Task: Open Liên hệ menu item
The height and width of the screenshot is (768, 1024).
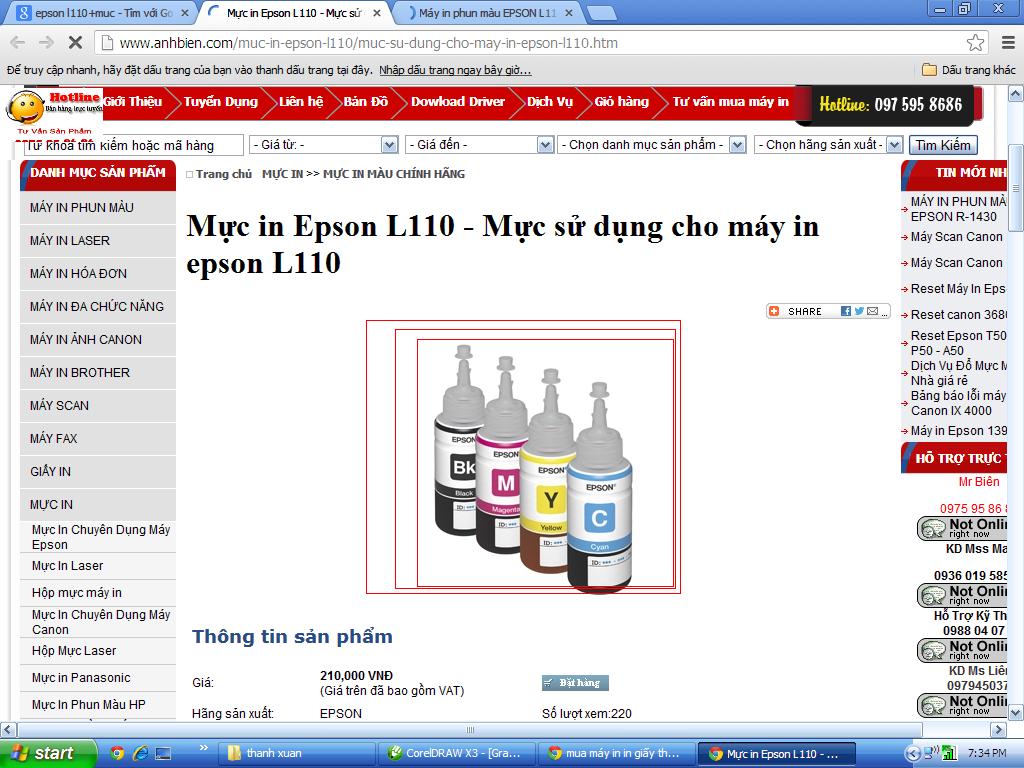Action: [301, 102]
